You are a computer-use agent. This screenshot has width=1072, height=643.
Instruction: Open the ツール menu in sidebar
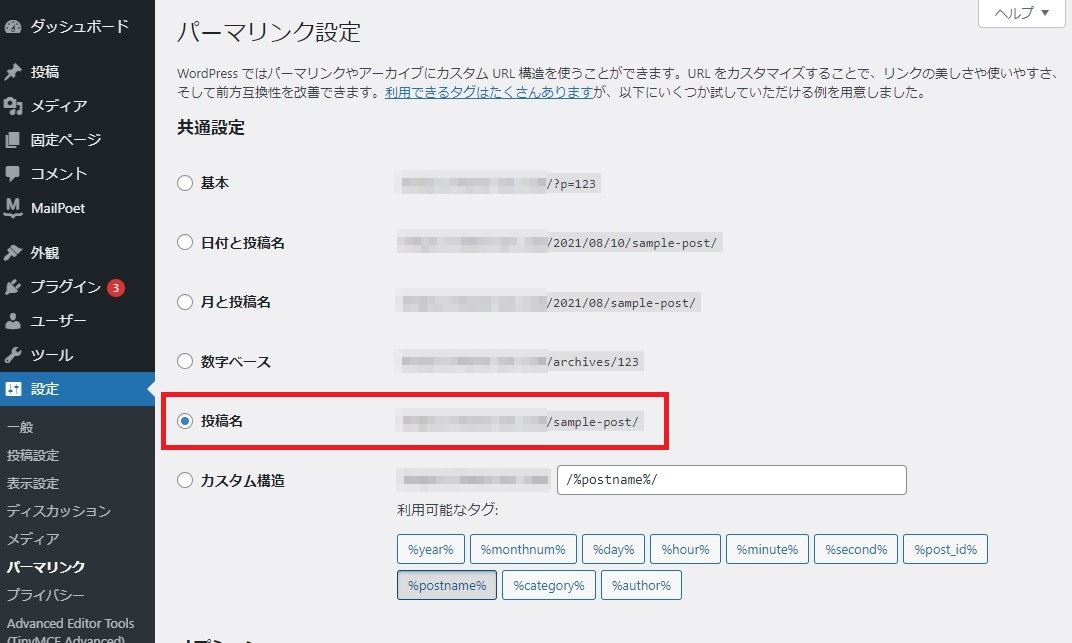pyautogui.click(x=51, y=355)
